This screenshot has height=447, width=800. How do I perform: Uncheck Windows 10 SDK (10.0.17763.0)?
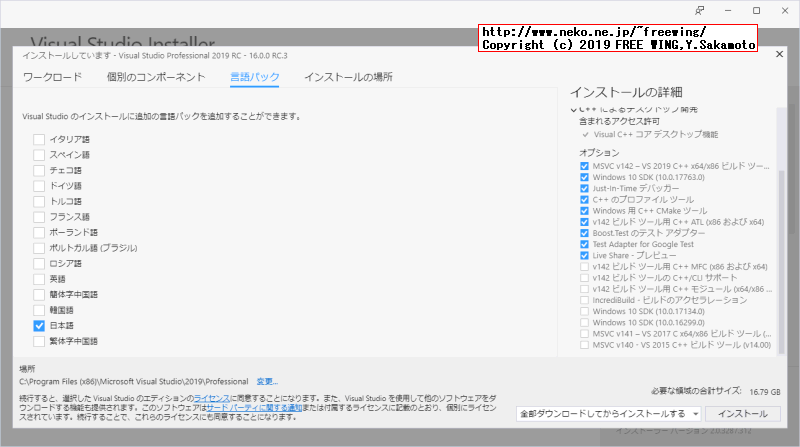584,177
